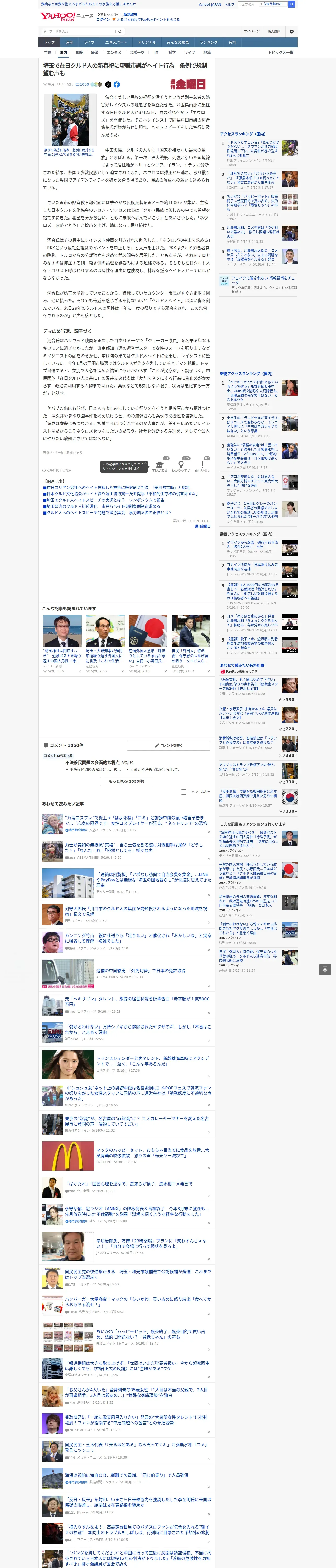The width and height of the screenshot is (336, 1568).
Task: Open related link クルド人へのヘイトスピーチ問題で緊急集会
Action: click(107, 512)
